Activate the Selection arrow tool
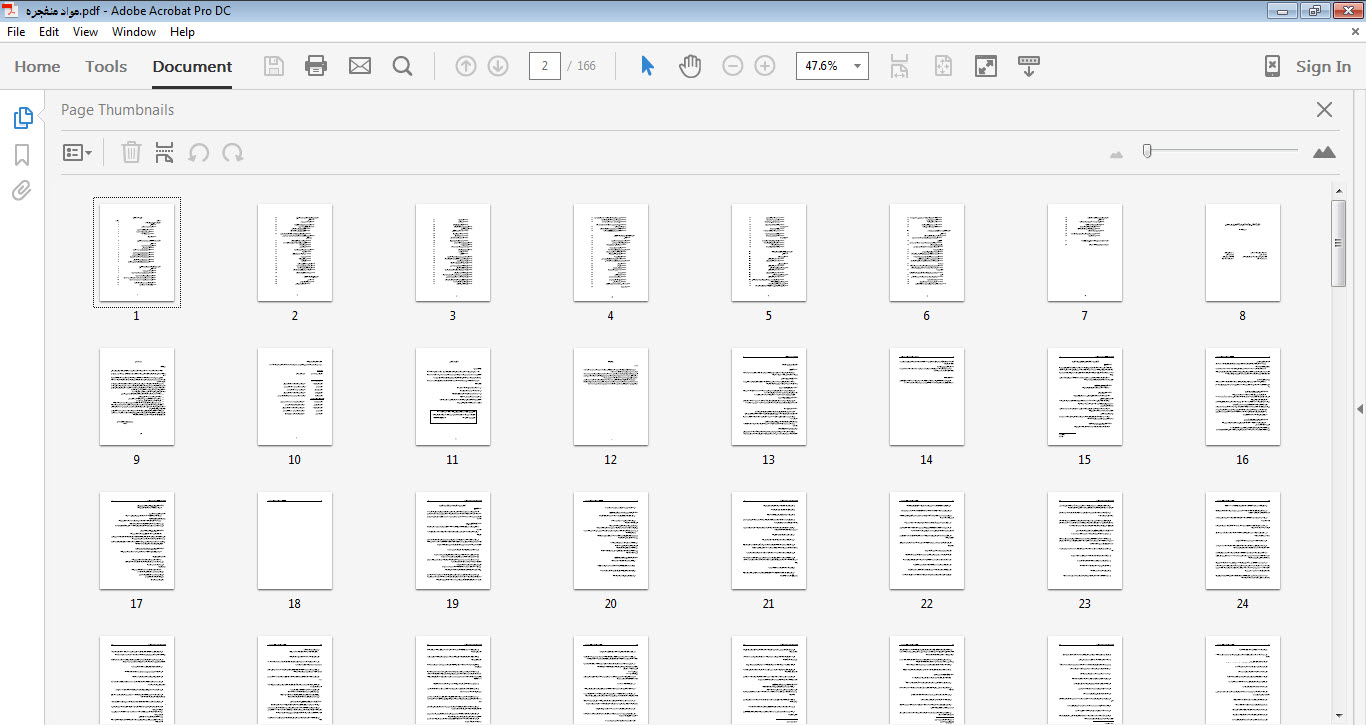The image size is (1366, 725). pyautogui.click(x=647, y=66)
